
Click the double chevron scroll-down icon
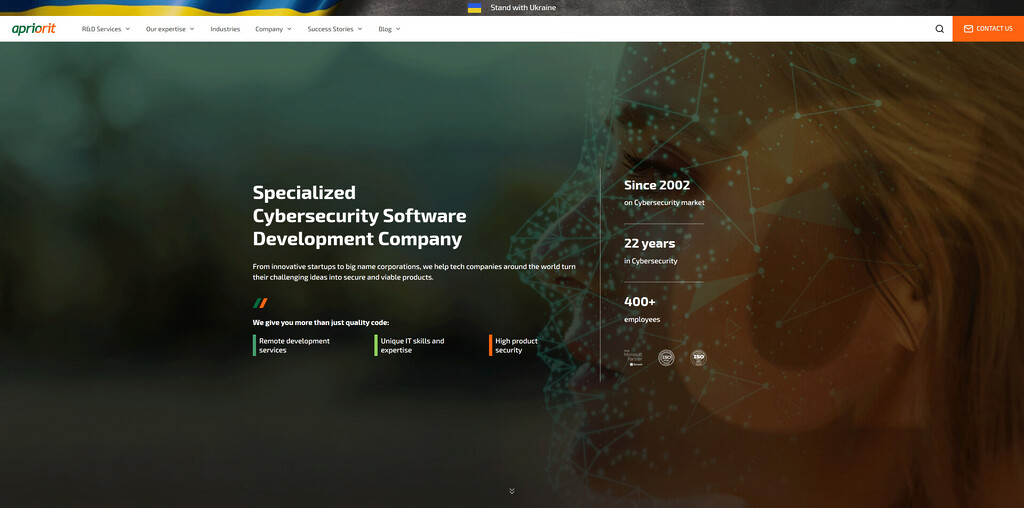pyautogui.click(x=512, y=491)
